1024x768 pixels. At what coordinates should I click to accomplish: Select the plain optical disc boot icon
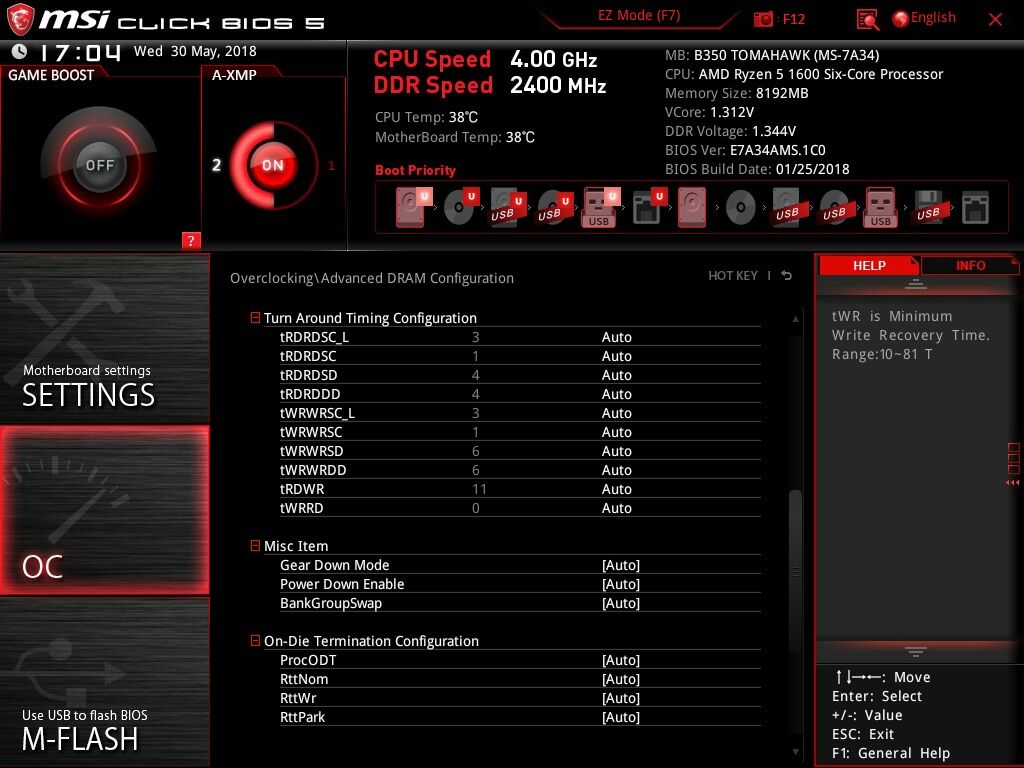click(x=741, y=208)
